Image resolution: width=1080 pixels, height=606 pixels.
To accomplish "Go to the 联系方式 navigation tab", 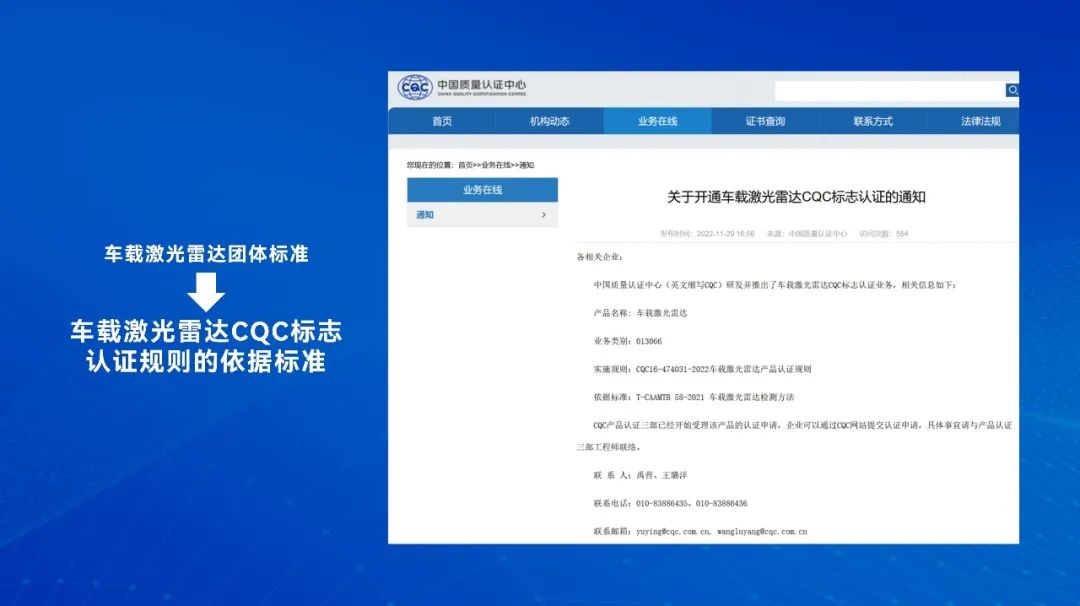I will (873, 121).
